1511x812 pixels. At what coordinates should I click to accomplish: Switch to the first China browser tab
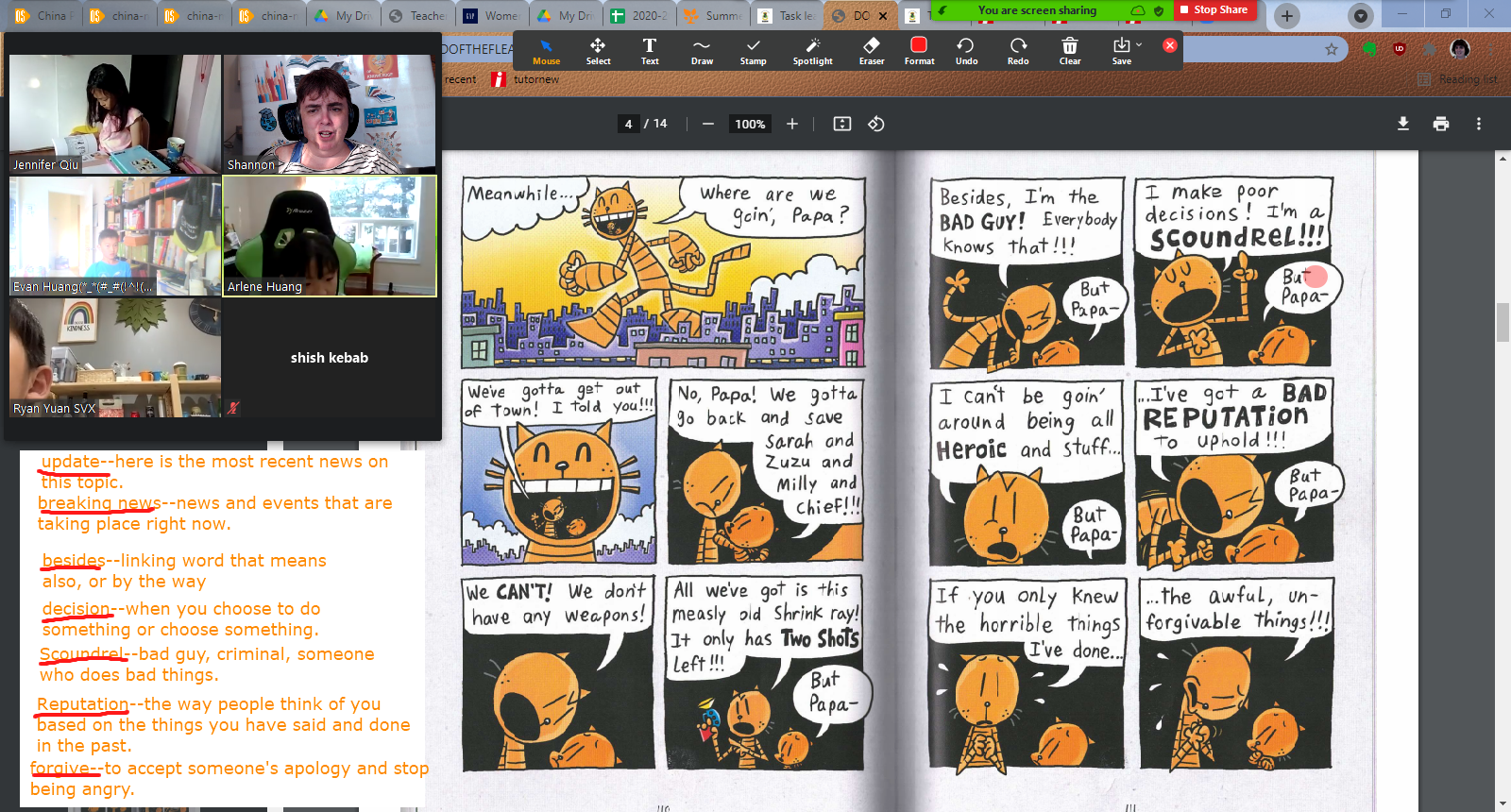point(42,16)
